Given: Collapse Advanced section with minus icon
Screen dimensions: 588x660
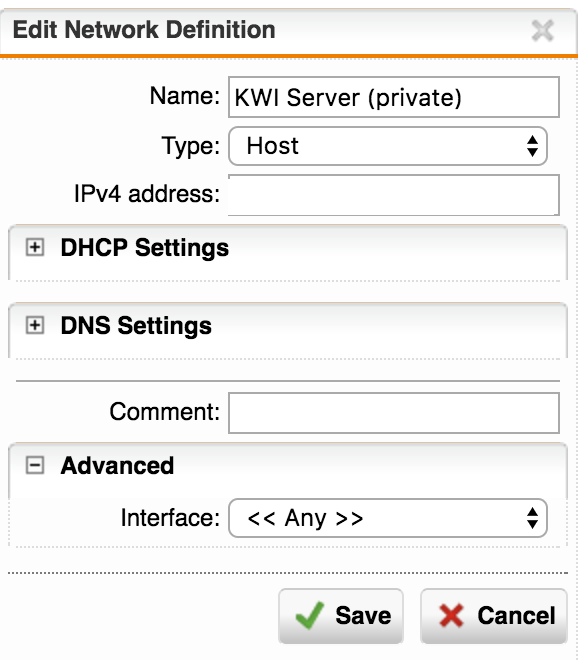Looking at the screenshot, I should 35,466.
